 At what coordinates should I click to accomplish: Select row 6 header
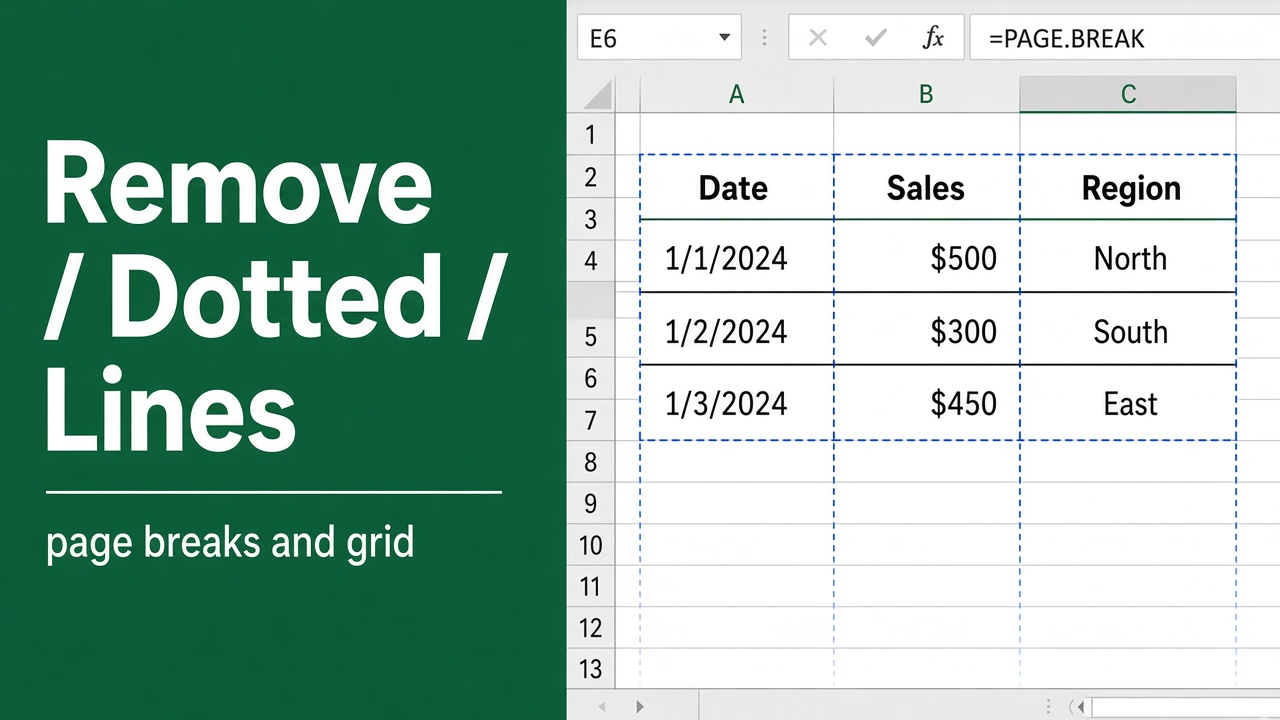pyautogui.click(x=591, y=378)
